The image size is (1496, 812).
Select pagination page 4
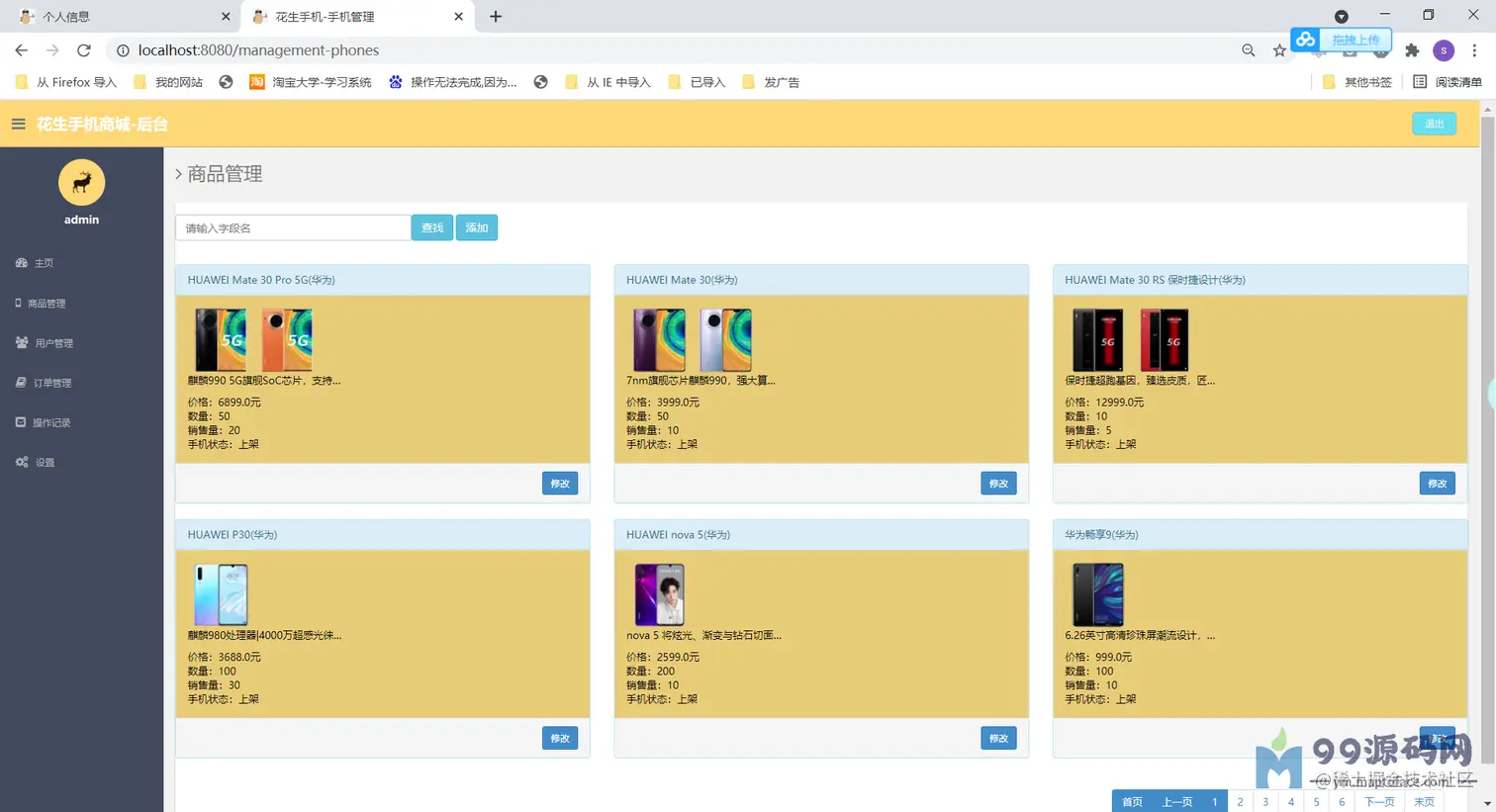[x=1291, y=802]
